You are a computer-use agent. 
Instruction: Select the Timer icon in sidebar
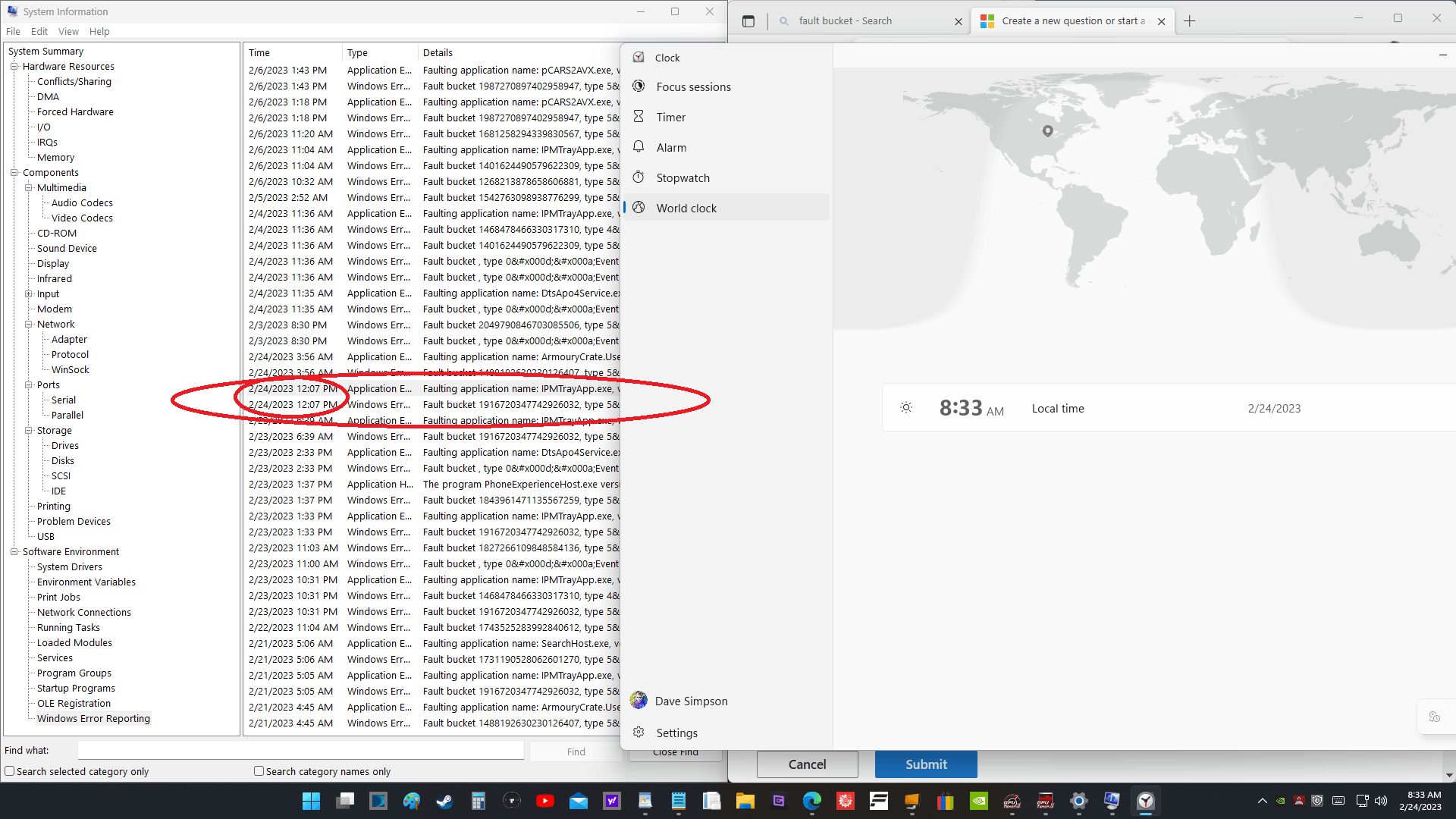pos(639,117)
